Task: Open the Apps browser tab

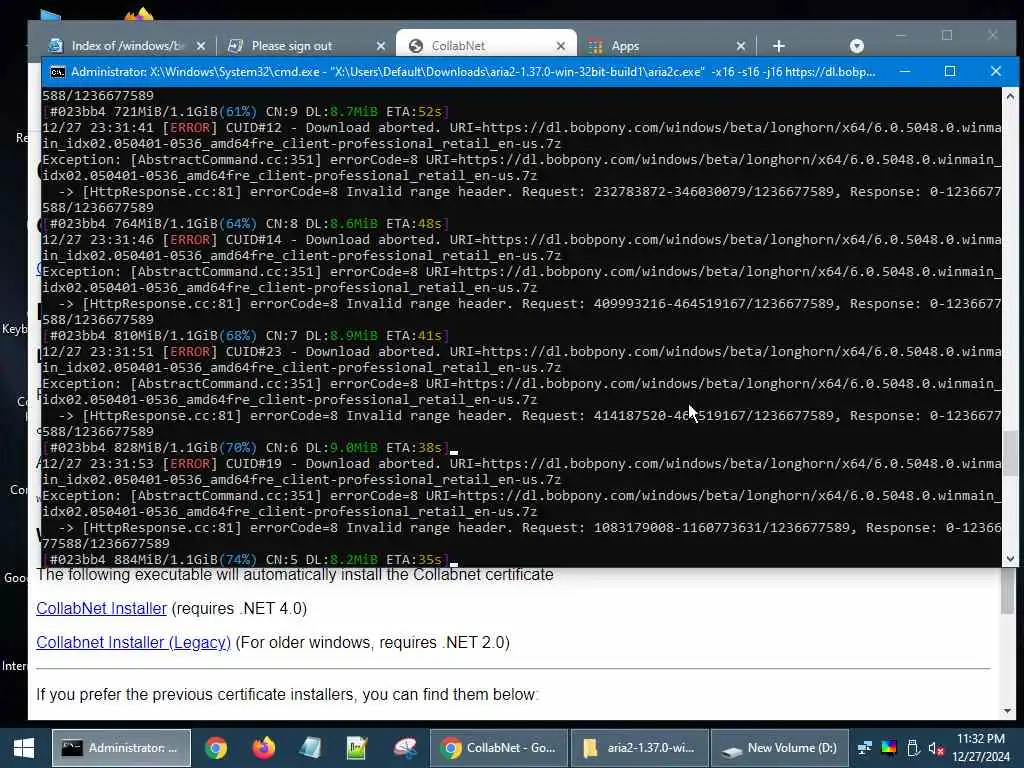Action: click(x=625, y=46)
